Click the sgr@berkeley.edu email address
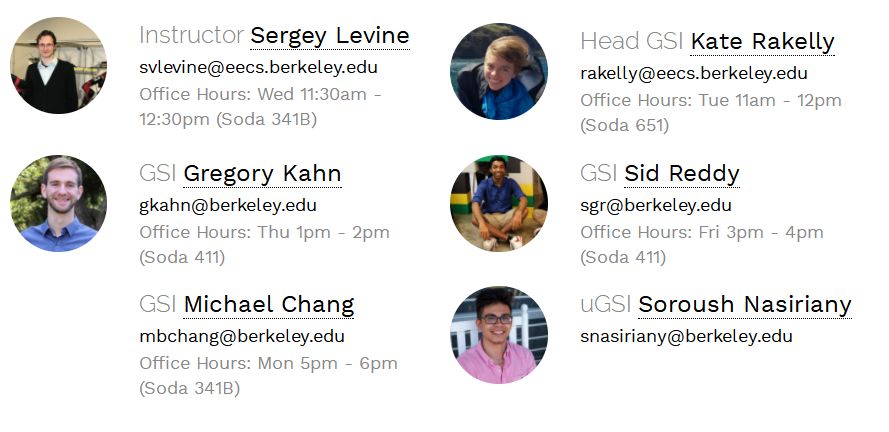 655,205
